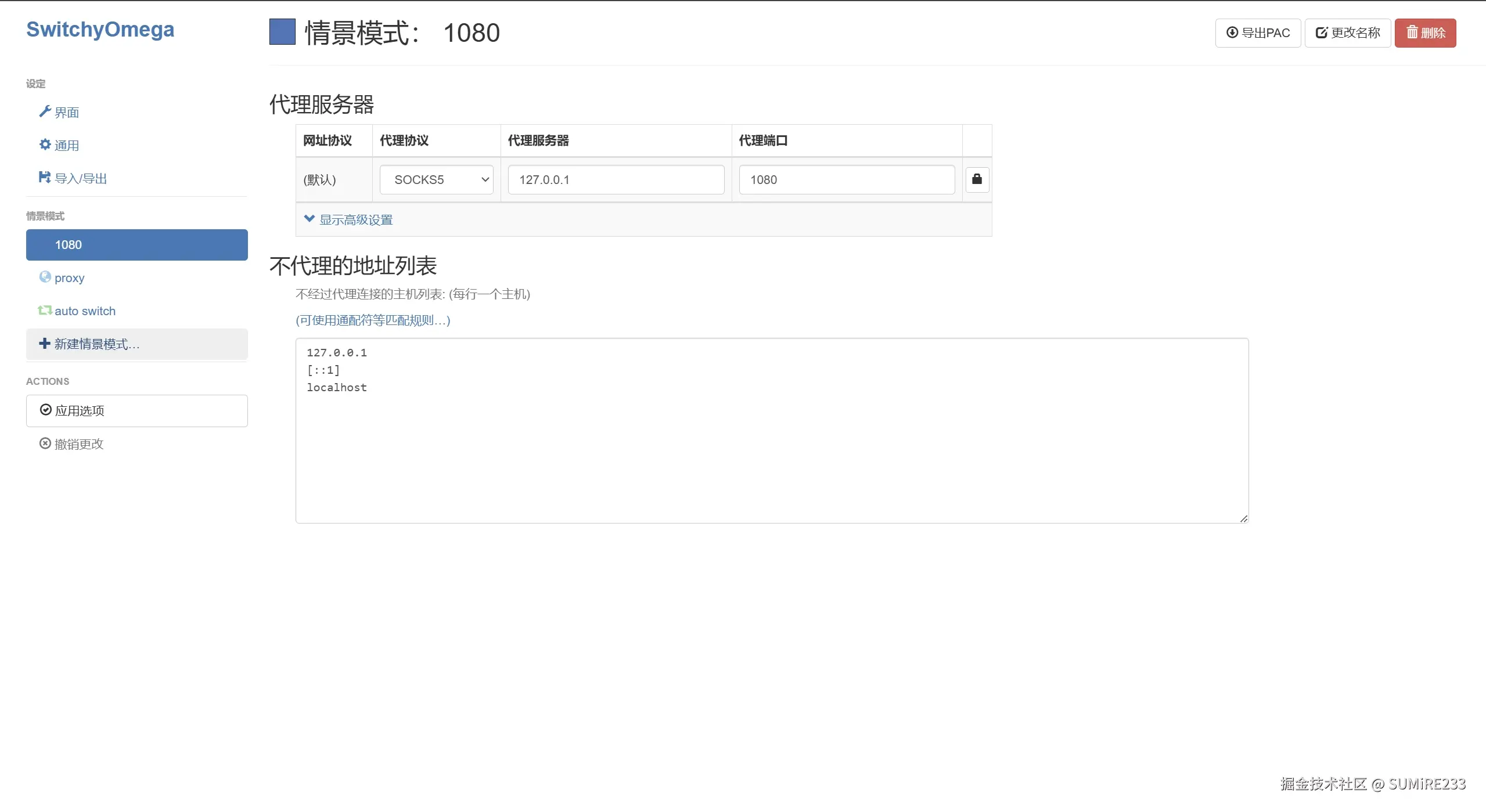Click the lock icon for proxy authentication

tap(977, 179)
